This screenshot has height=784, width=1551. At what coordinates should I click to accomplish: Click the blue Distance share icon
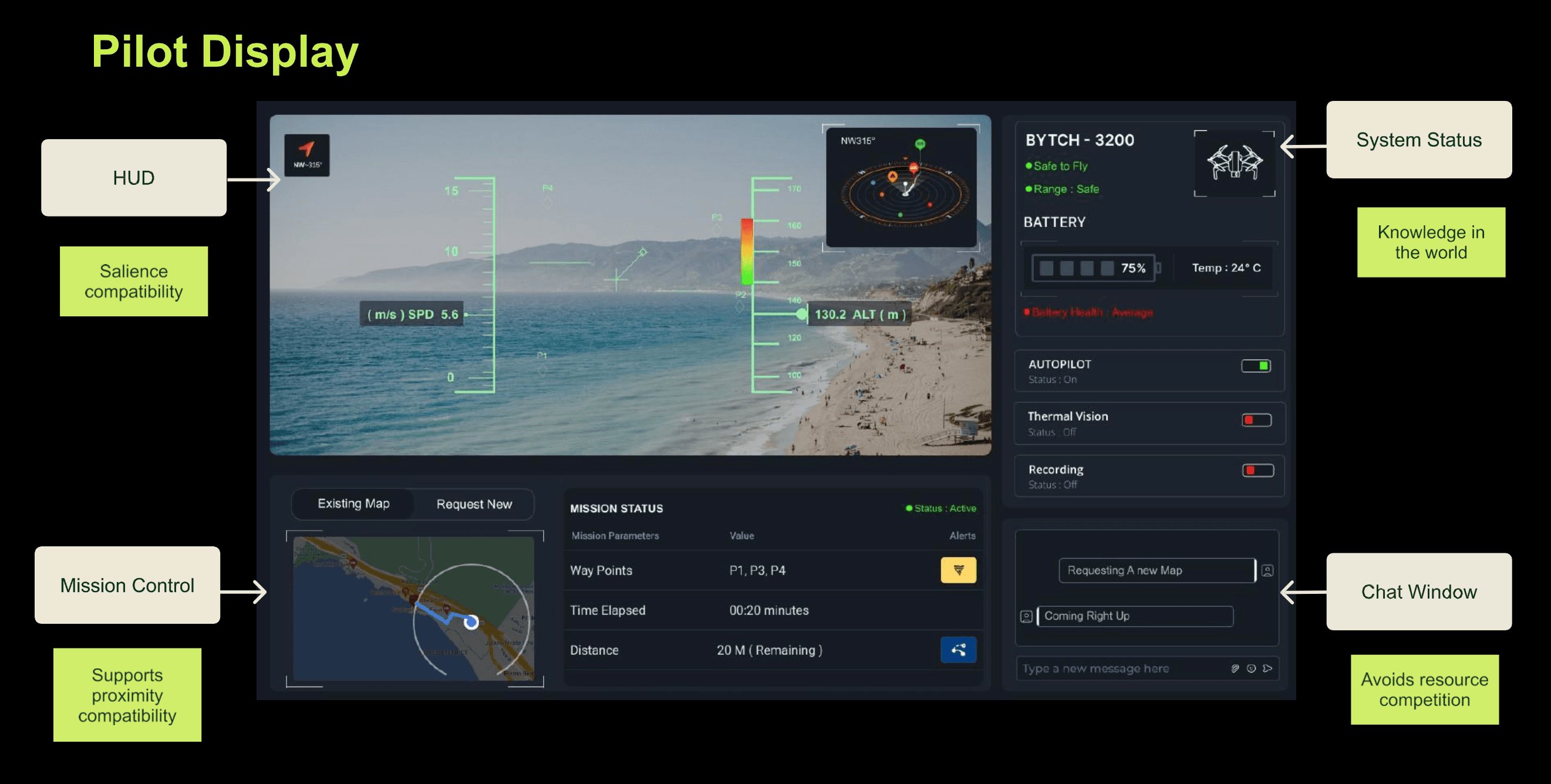(x=958, y=649)
